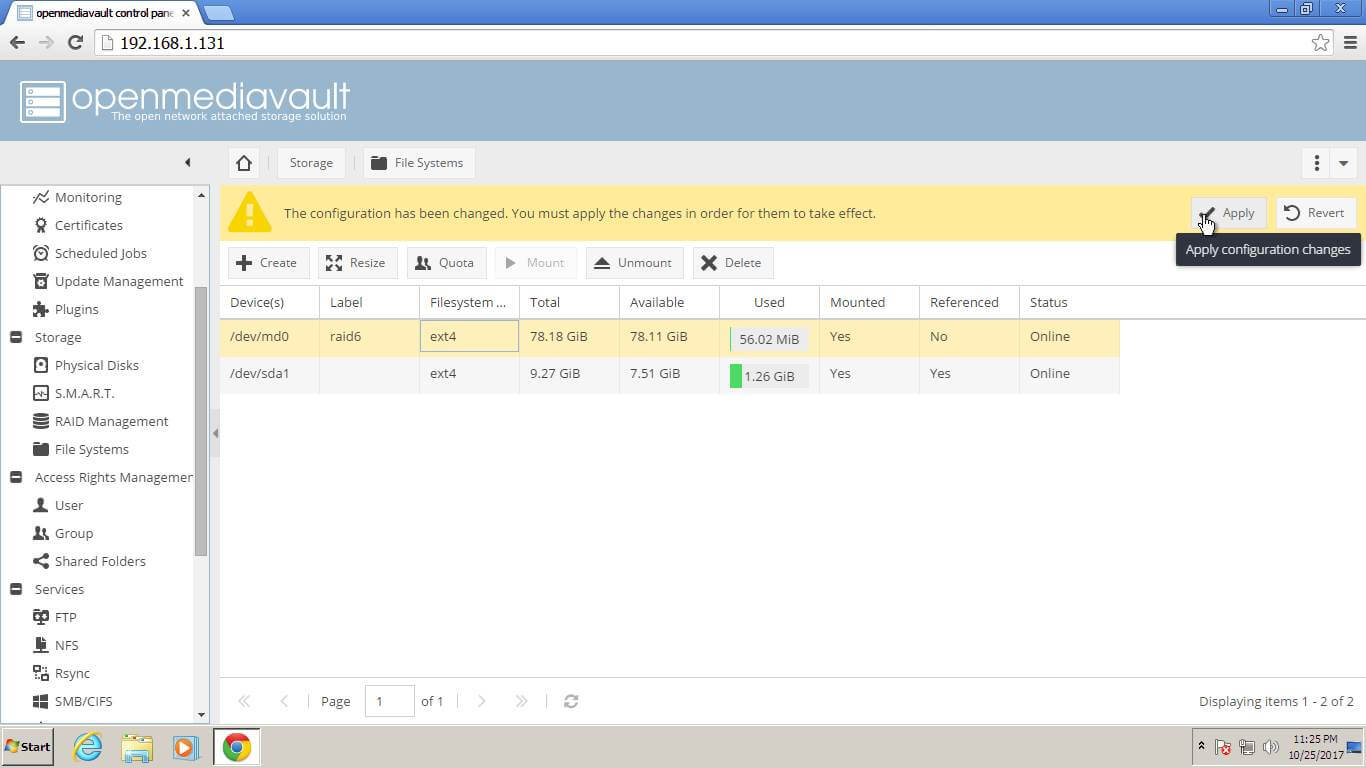This screenshot has height=768, width=1366.
Task: Select the /dev/md0 row
Action: (x=669, y=337)
